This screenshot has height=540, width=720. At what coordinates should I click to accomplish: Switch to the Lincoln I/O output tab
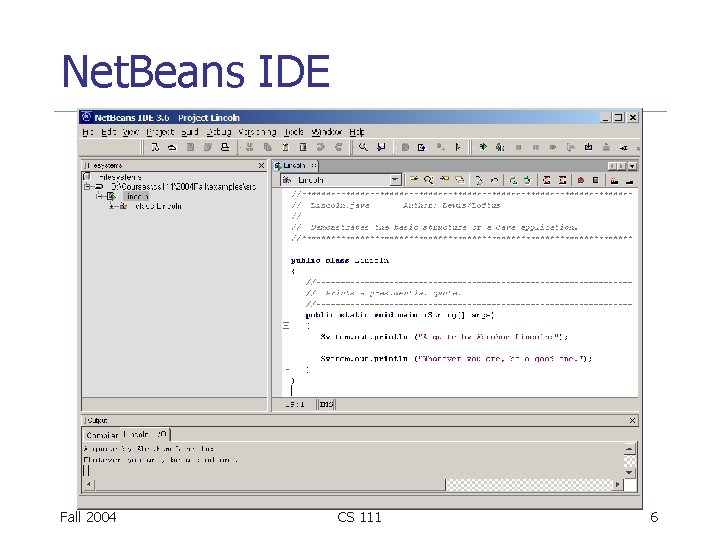click(x=145, y=434)
